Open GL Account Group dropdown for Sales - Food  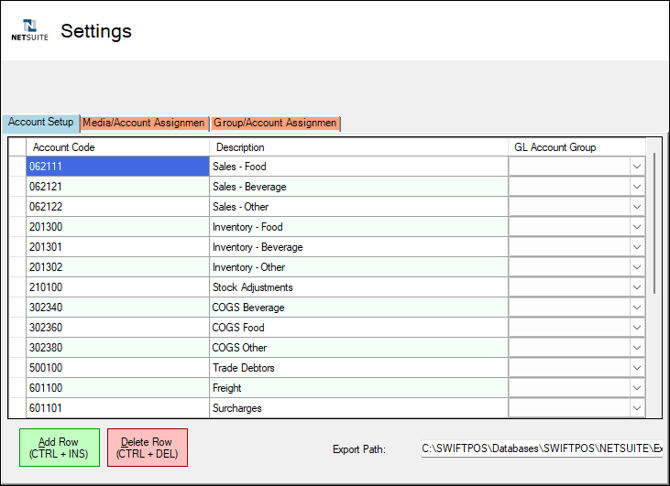[x=637, y=166]
